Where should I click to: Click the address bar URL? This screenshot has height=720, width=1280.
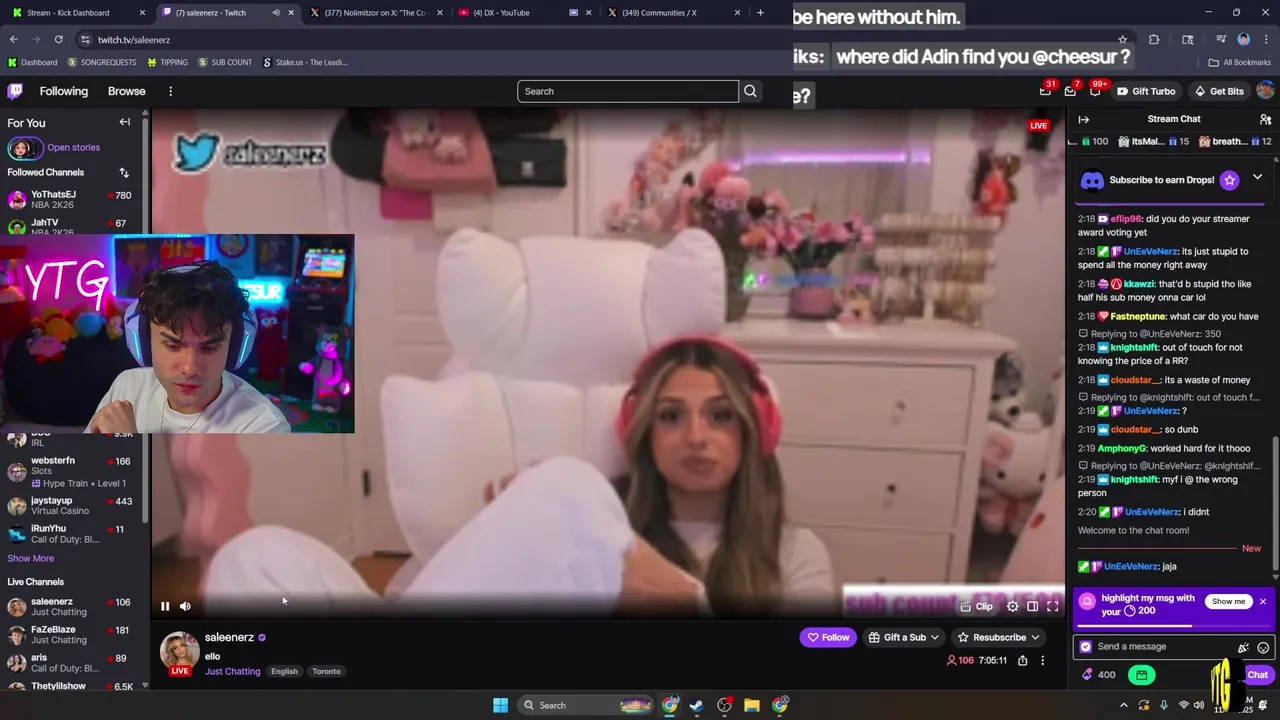point(134,40)
